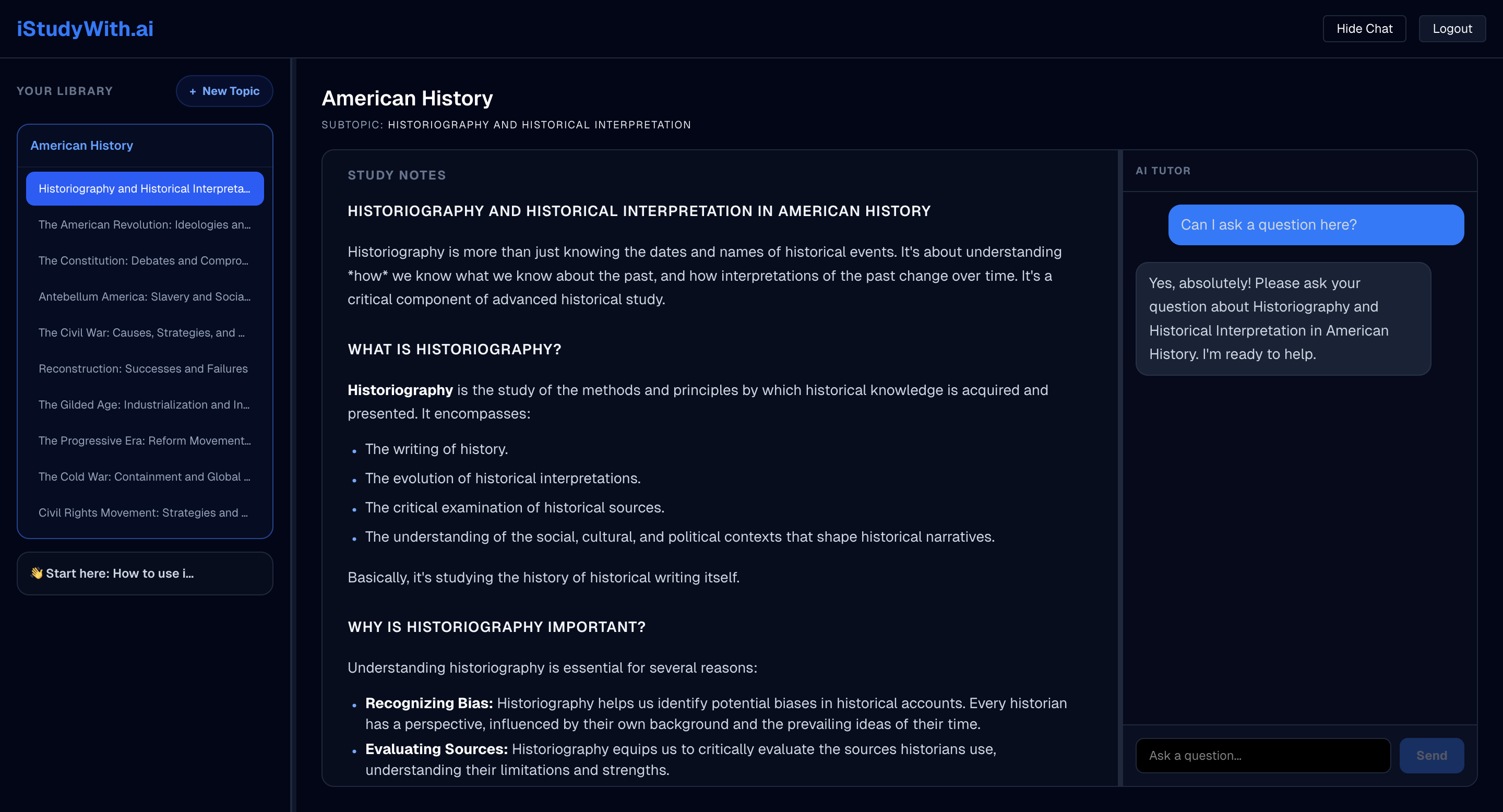Select The Constitution: Debates and Compromises subtopic
The height and width of the screenshot is (812, 1503).
[144, 261]
